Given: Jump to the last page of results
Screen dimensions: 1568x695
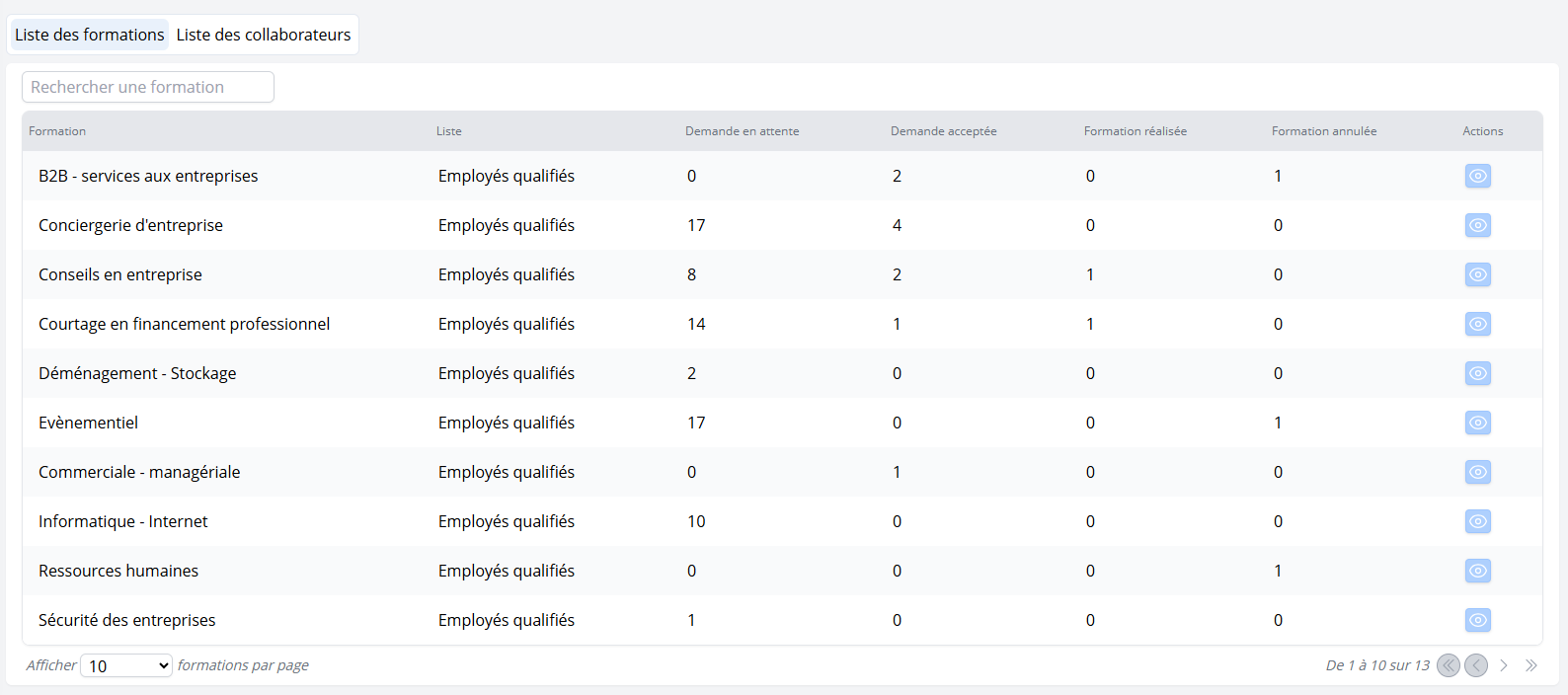Looking at the screenshot, I should tap(1531, 665).
